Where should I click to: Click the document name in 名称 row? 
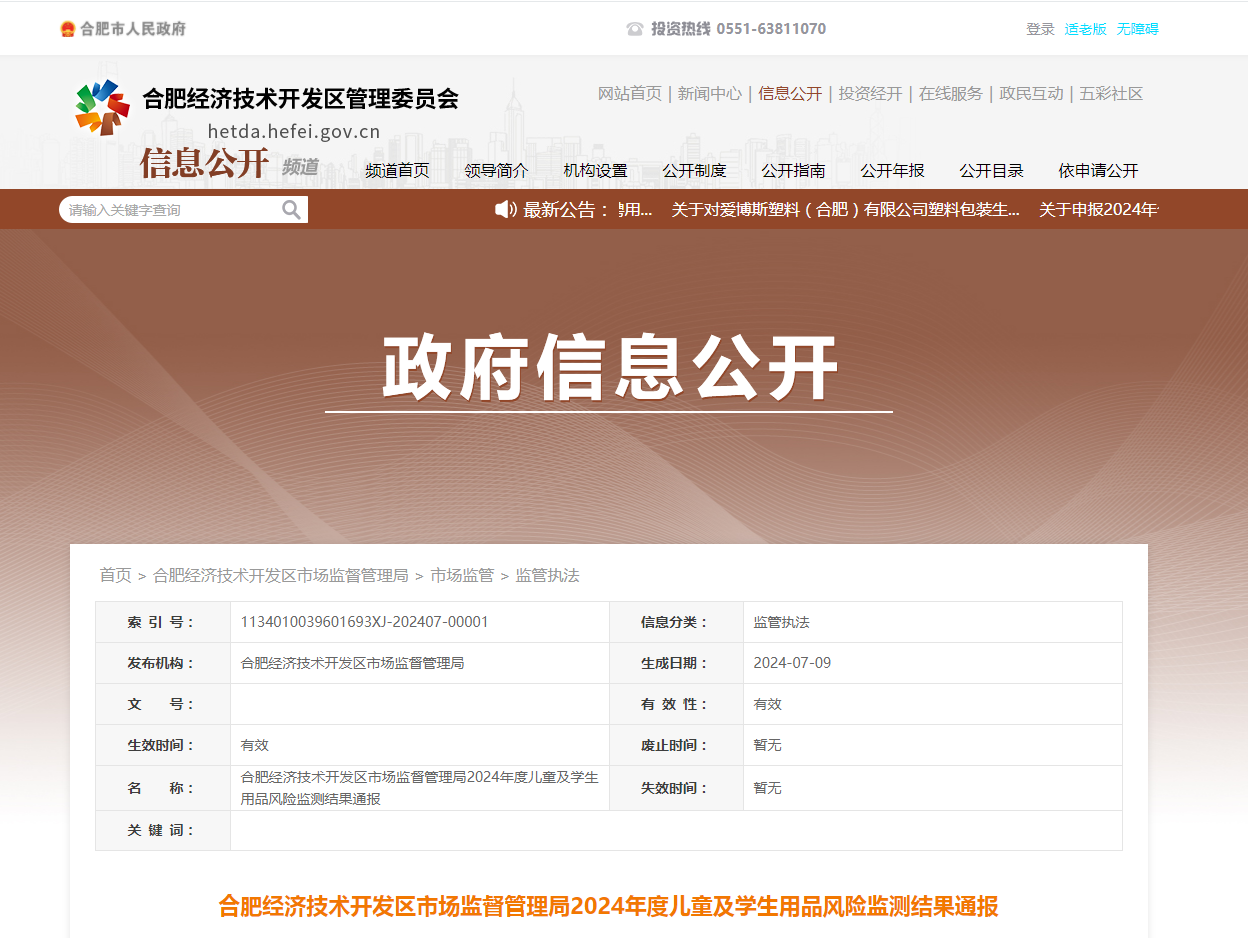point(419,788)
